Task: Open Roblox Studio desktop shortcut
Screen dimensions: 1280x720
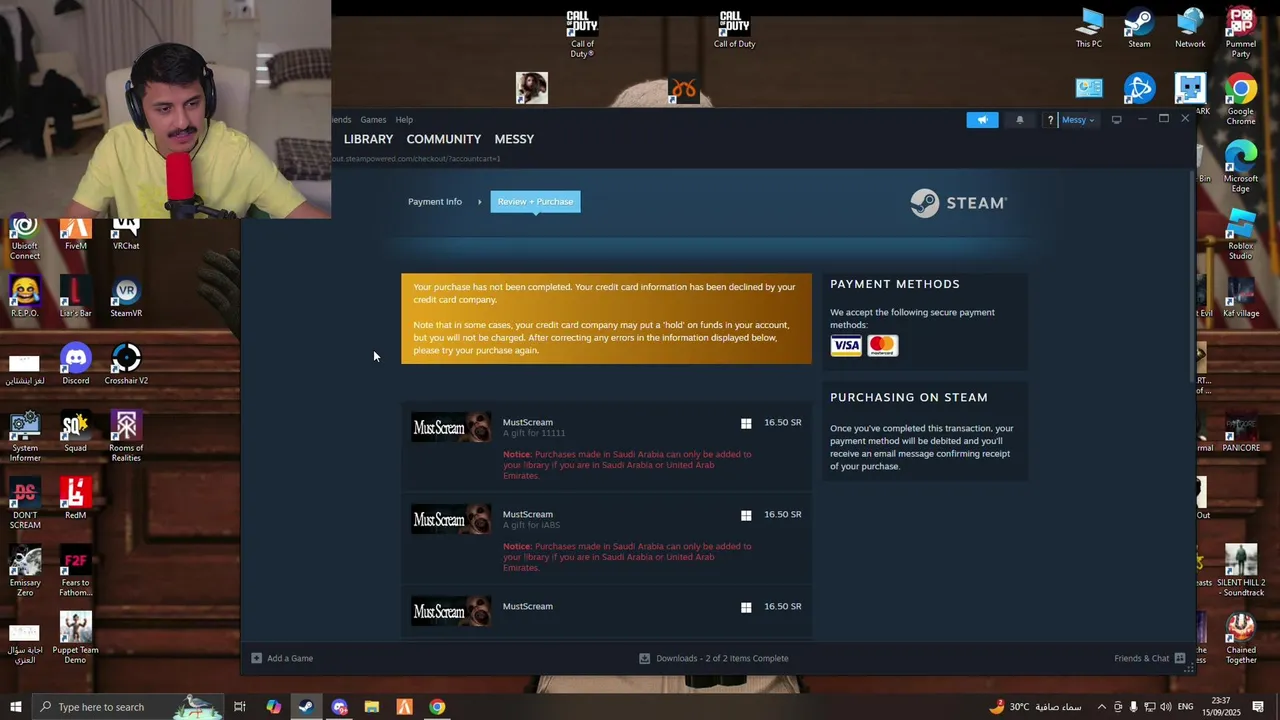Action: click(x=1241, y=235)
